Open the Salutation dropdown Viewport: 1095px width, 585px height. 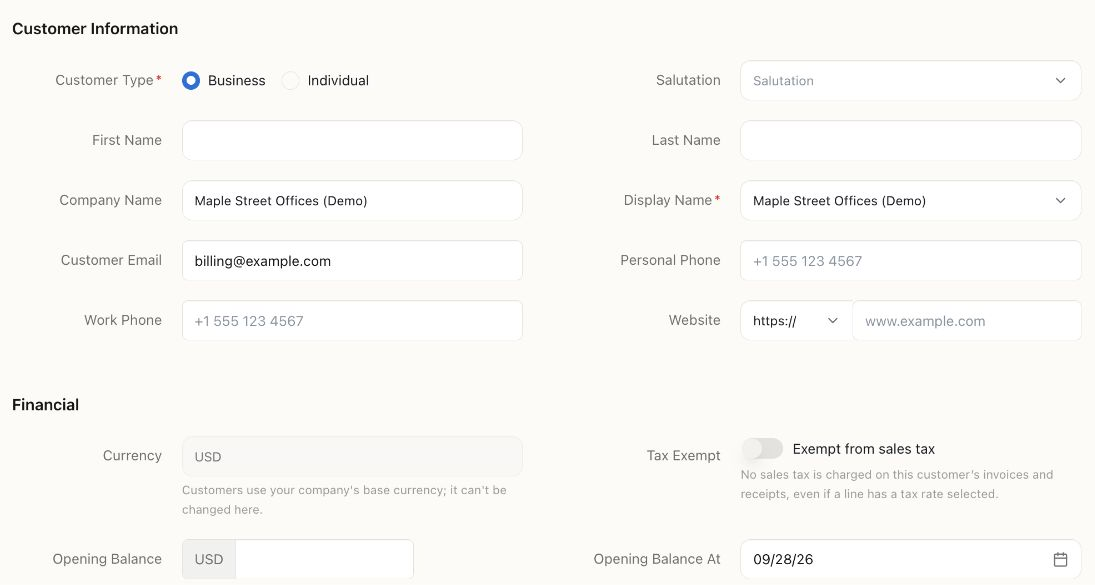tap(911, 80)
